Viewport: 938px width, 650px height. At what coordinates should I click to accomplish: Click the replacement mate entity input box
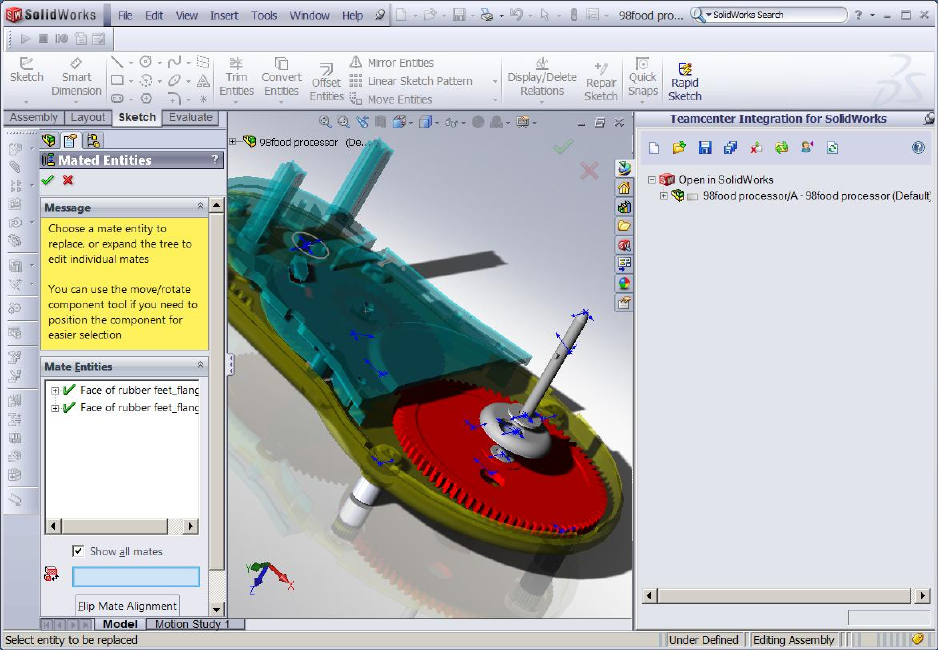tap(136, 576)
